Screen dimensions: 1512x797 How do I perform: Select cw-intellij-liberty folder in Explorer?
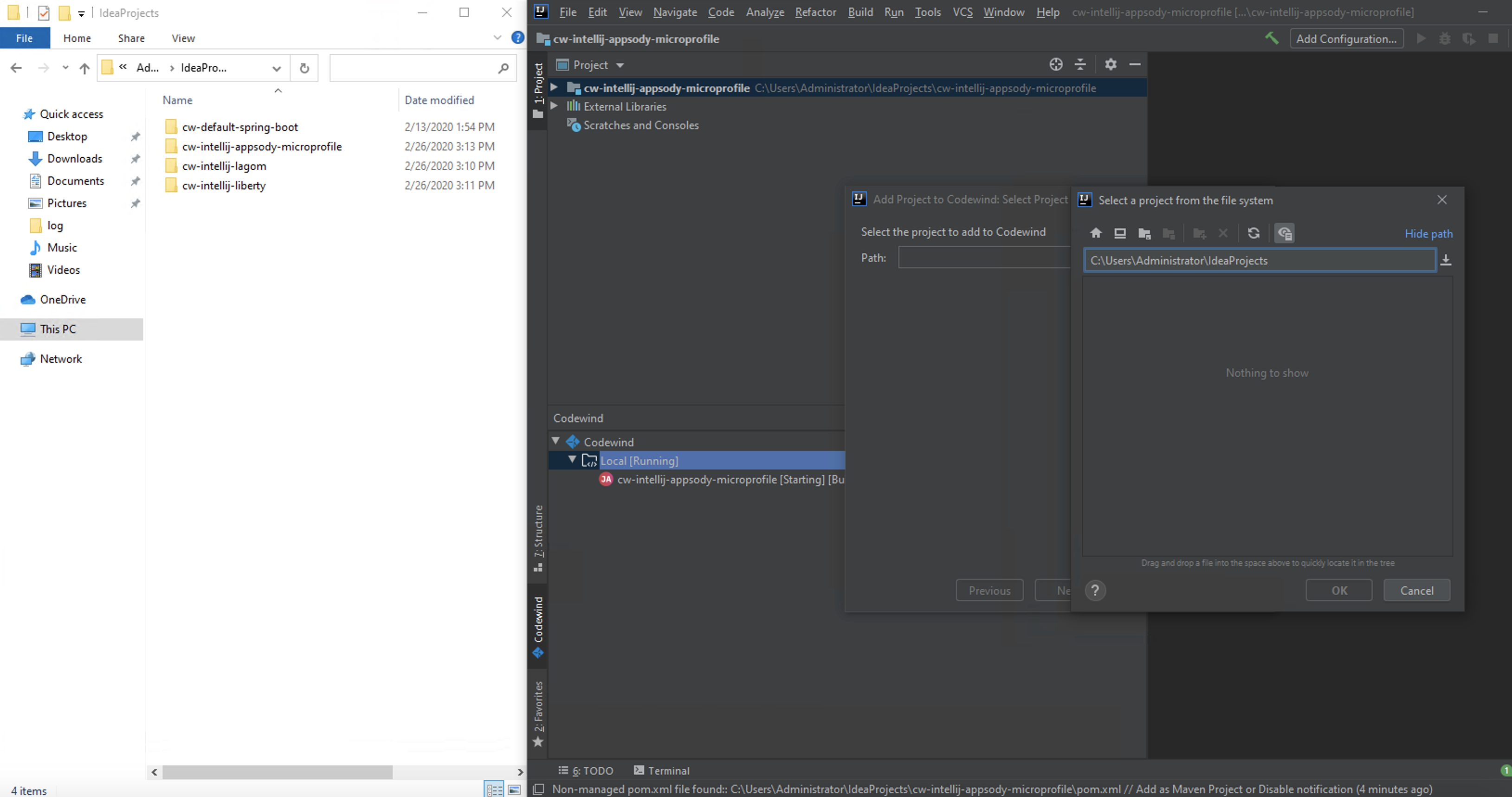point(223,186)
